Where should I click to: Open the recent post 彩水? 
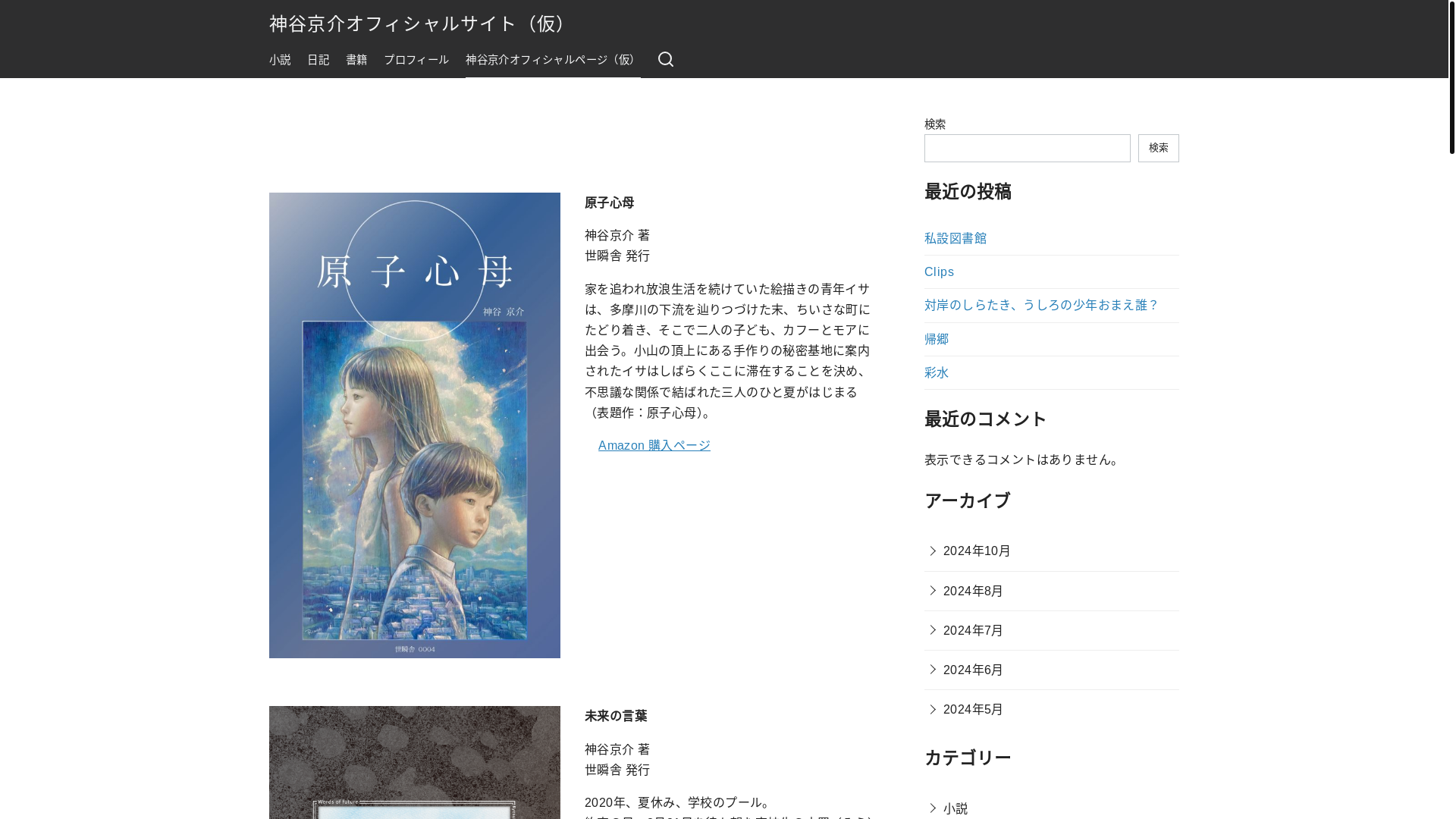[x=937, y=372]
